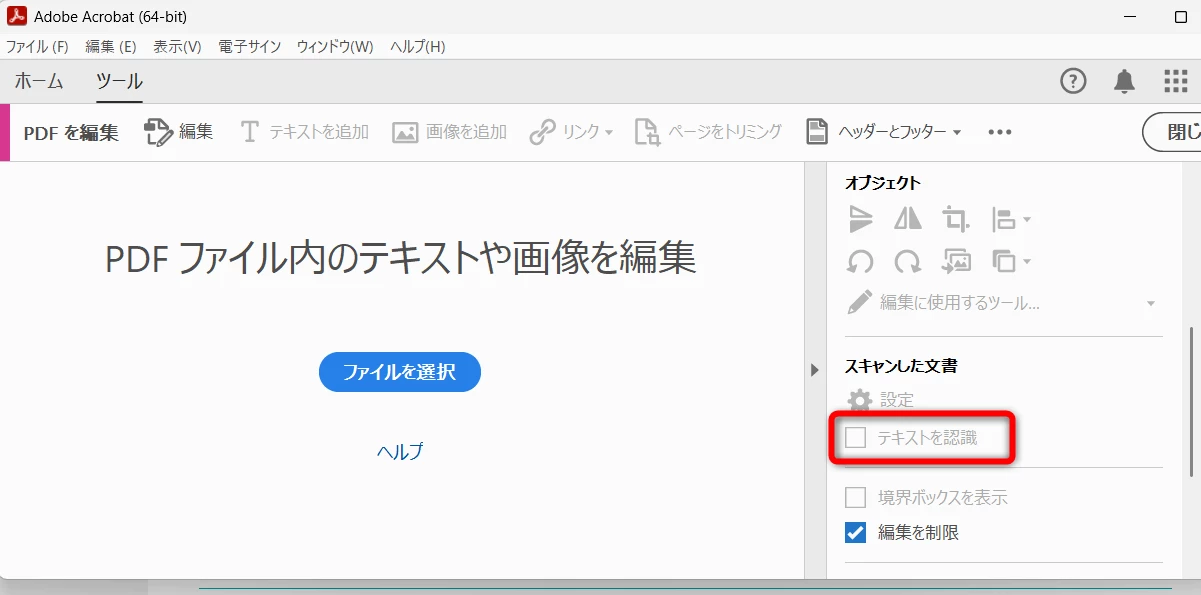Open the ファイル (F) menu
The width and height of the screenshot is (1201, 595).
point(37,47)
